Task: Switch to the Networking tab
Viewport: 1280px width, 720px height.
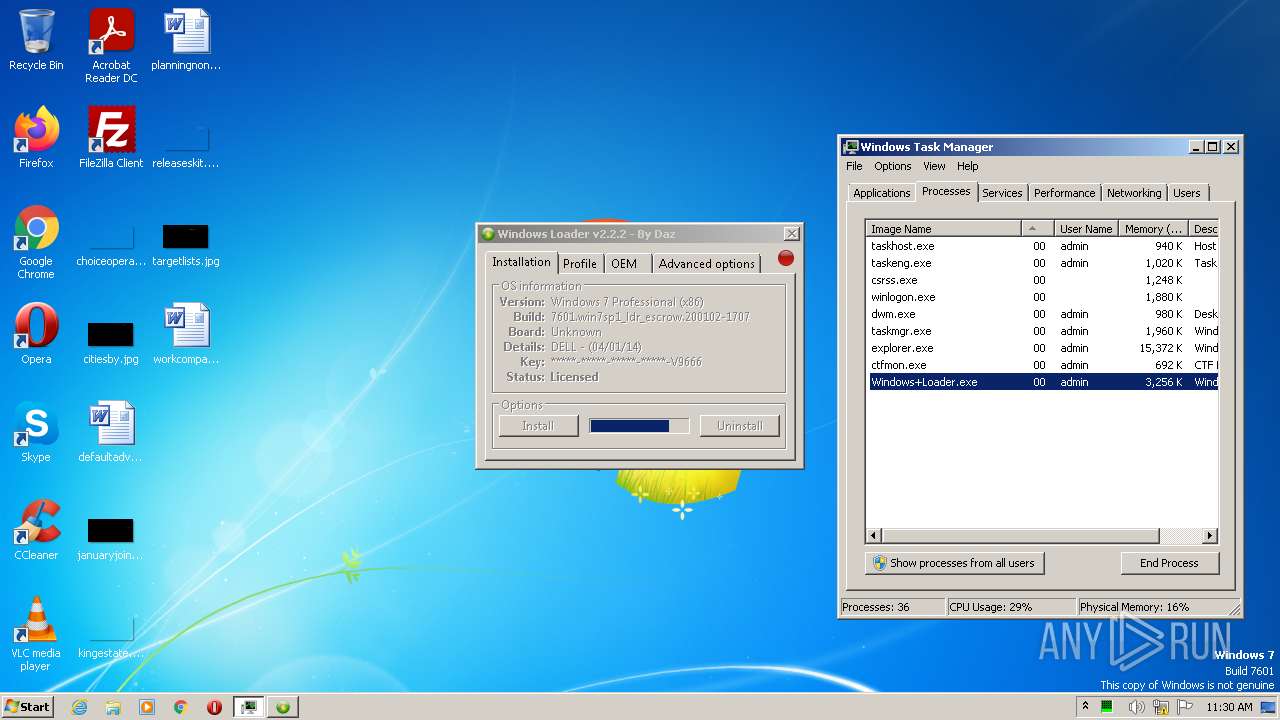Action: [x=1134, y=193]
